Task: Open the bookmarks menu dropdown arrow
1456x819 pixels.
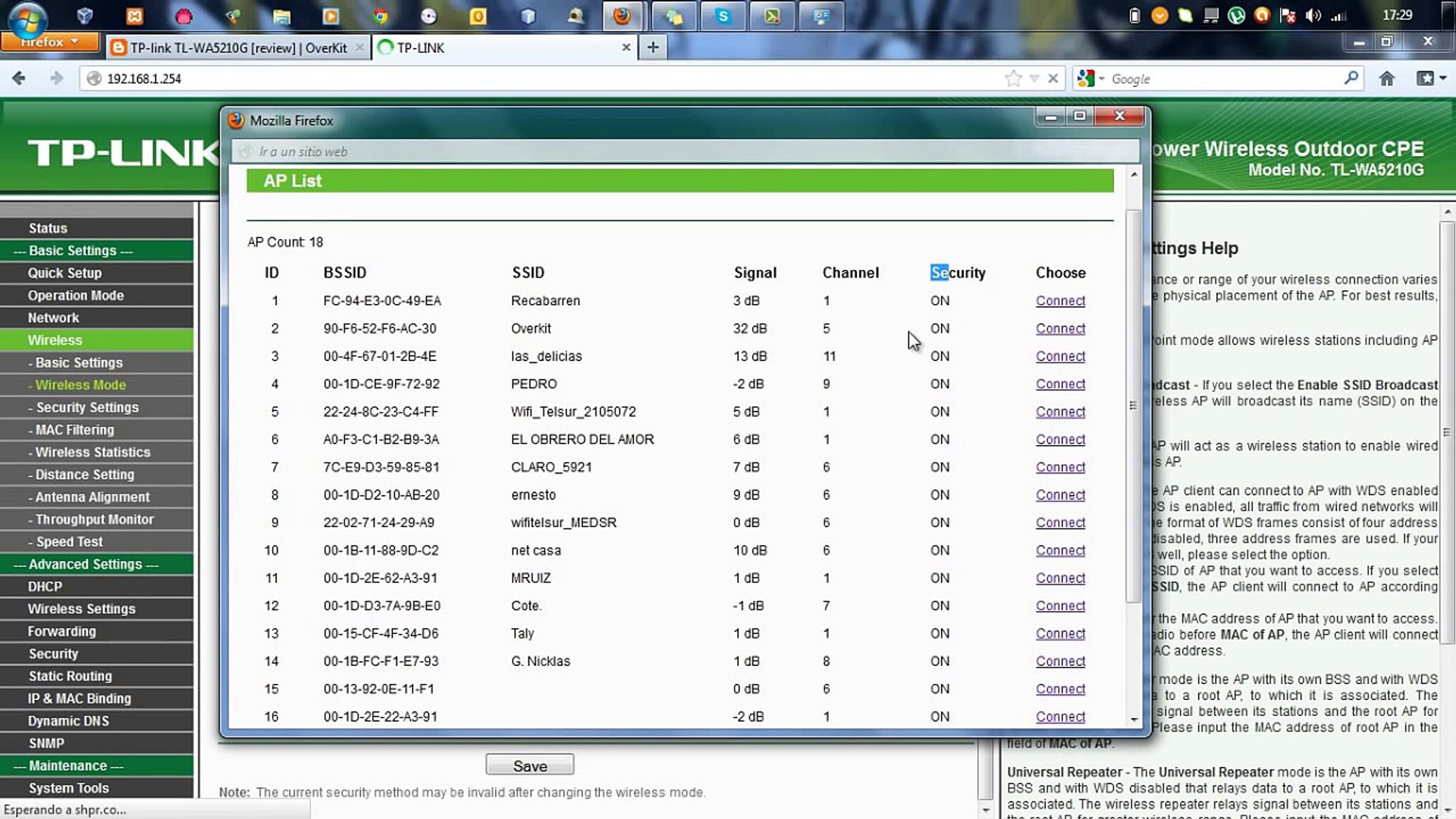Action: (x=1442, y=78)
